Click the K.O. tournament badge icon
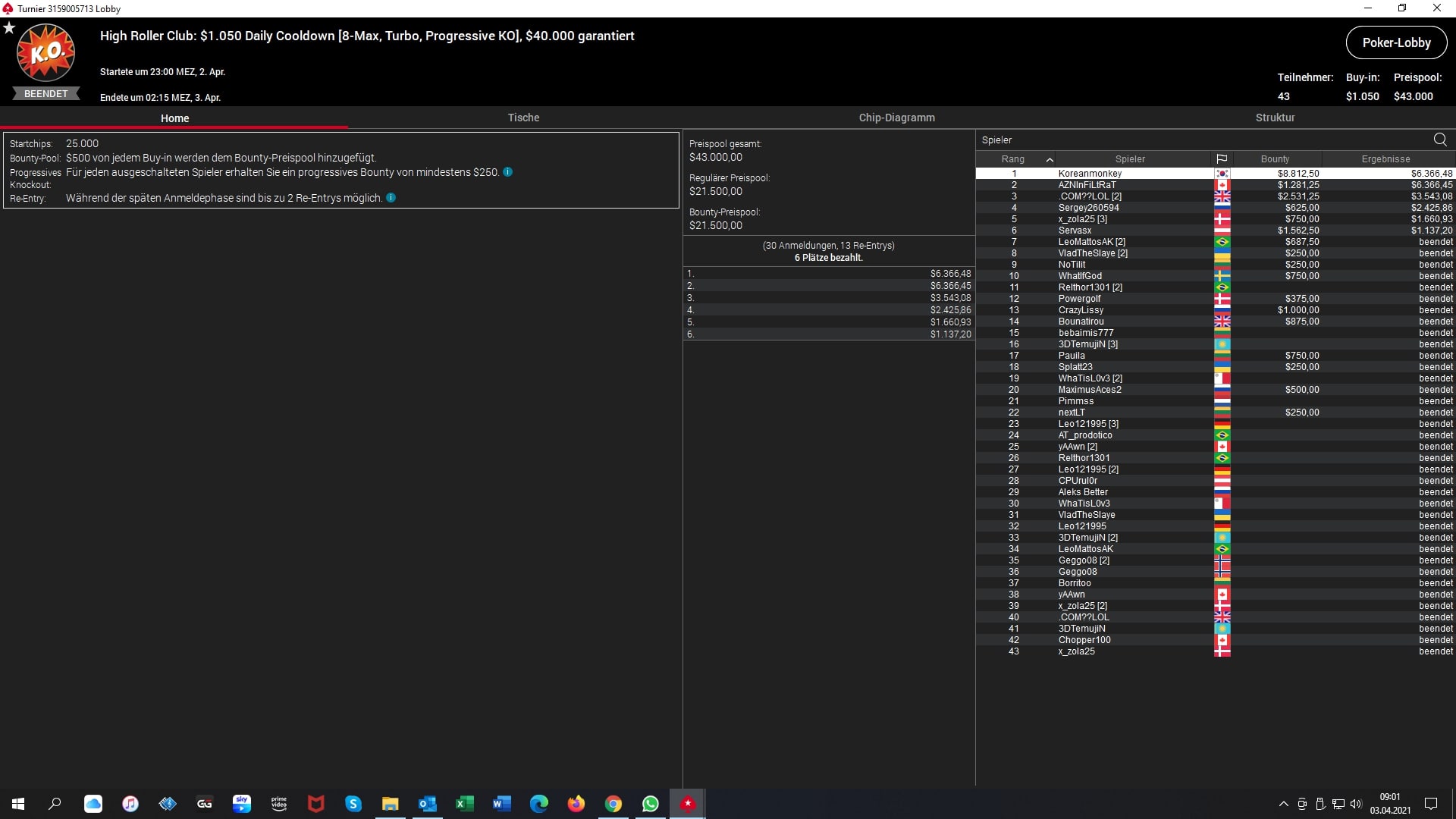The height and width of the screenshot is (819, 1456). click(x=45, y=52)
